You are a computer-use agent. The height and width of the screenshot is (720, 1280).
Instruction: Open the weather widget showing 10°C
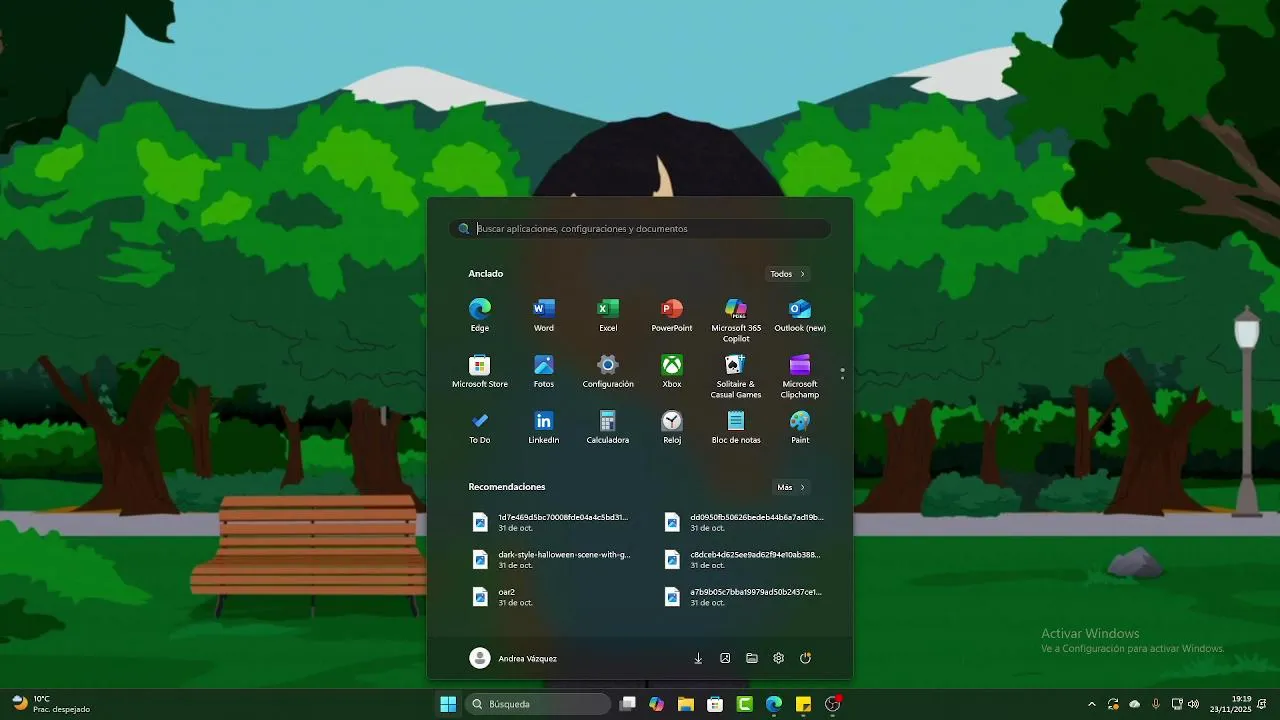click(x=51, y=704)
